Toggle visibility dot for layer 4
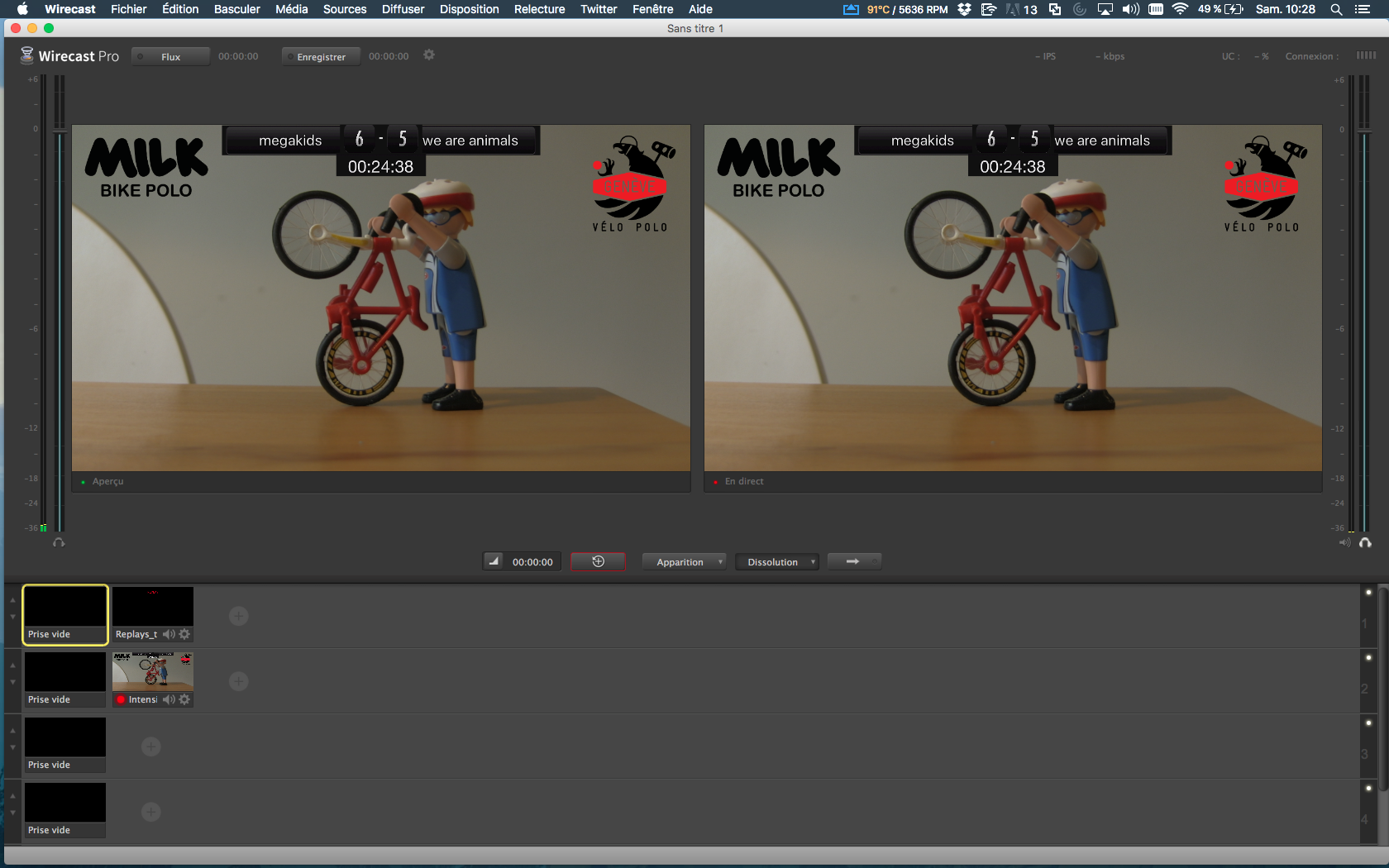Viewport: 1389px width, 868px height. [1368, 789]
